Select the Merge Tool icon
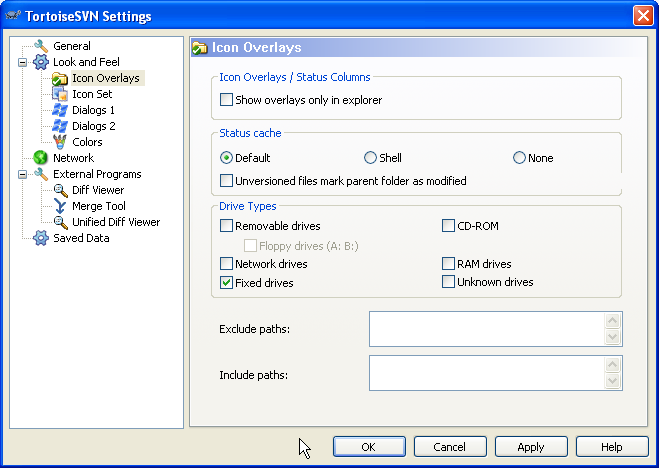This screenshot has width=659, height=468. point(60,206)
